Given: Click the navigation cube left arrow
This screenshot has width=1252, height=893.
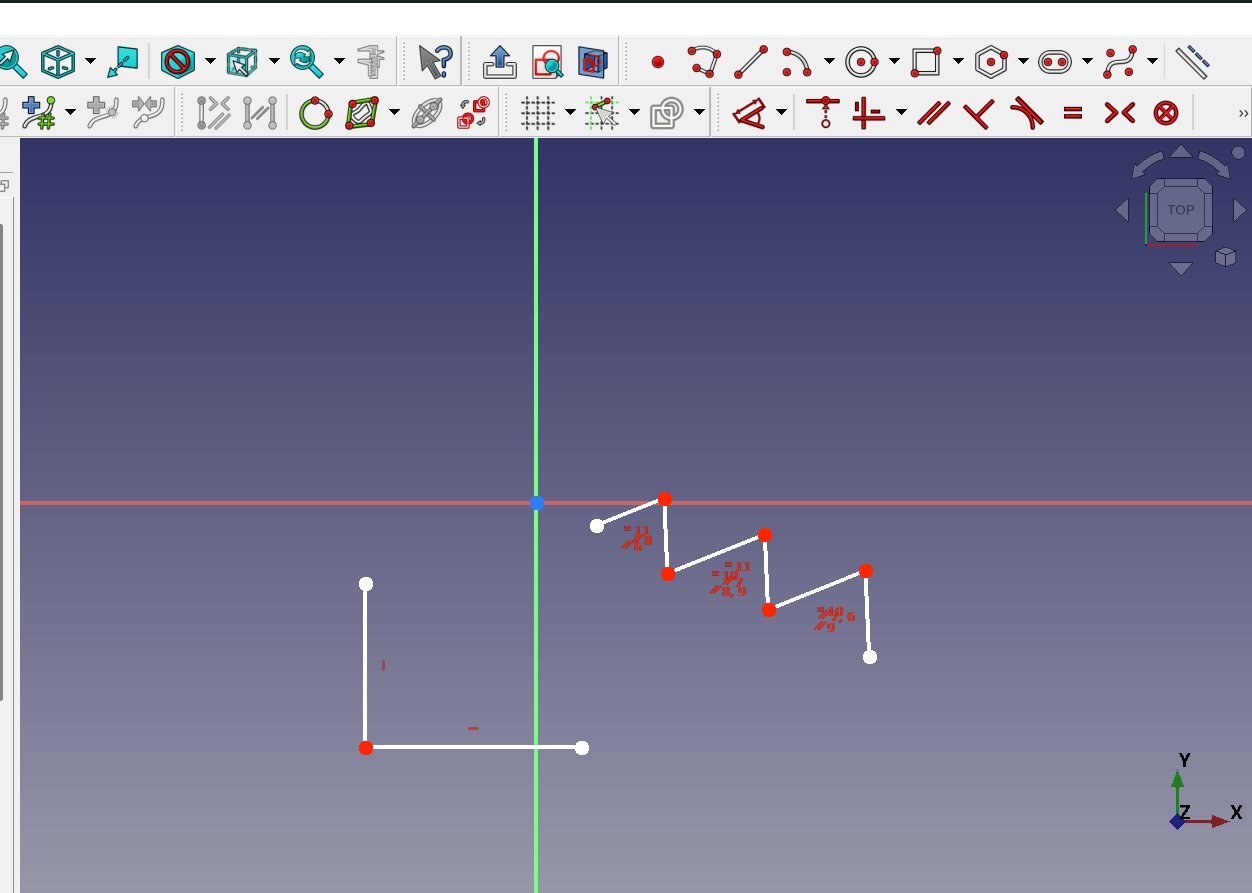Looking at the screenshot, I should coord(1122,210).
